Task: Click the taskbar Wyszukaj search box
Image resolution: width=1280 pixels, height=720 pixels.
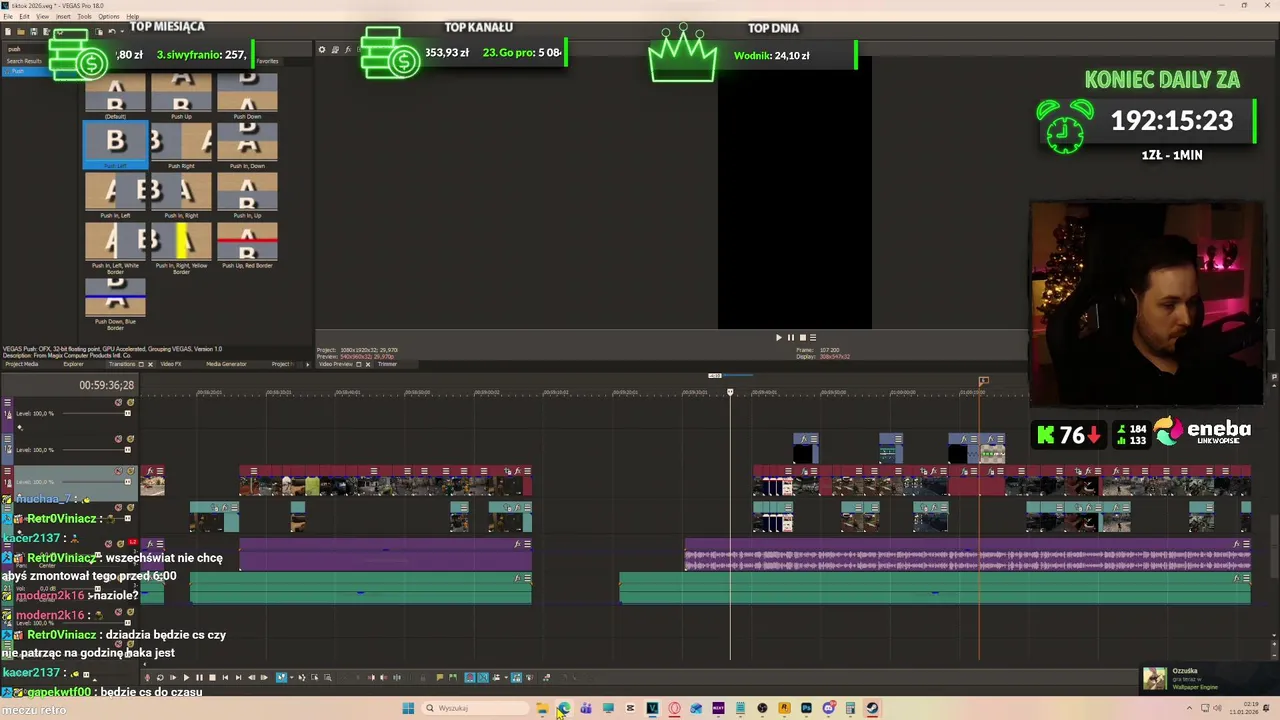Action: tap(474, 708)
